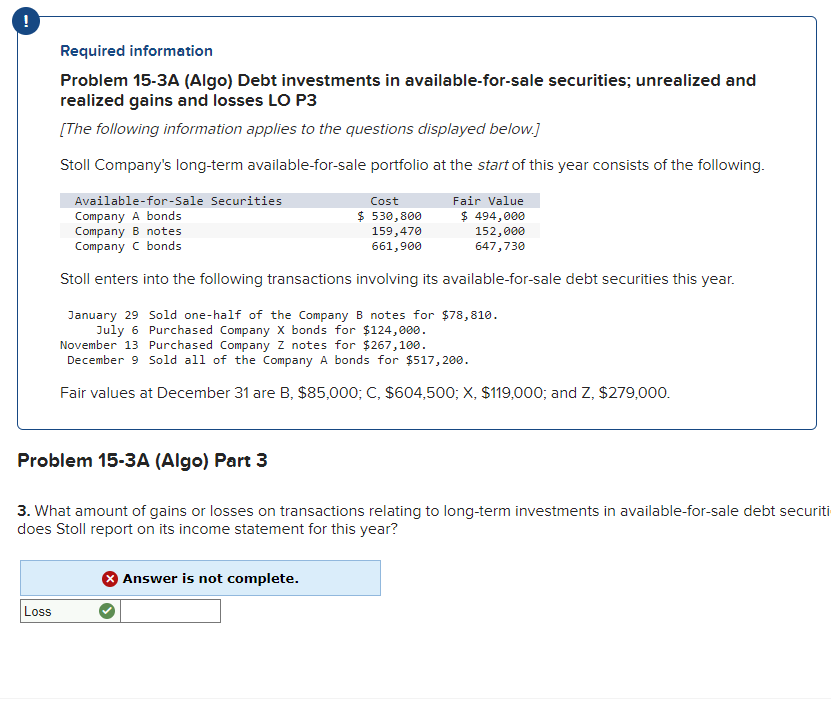Click the 647,730 fair value

pos(500,246)
